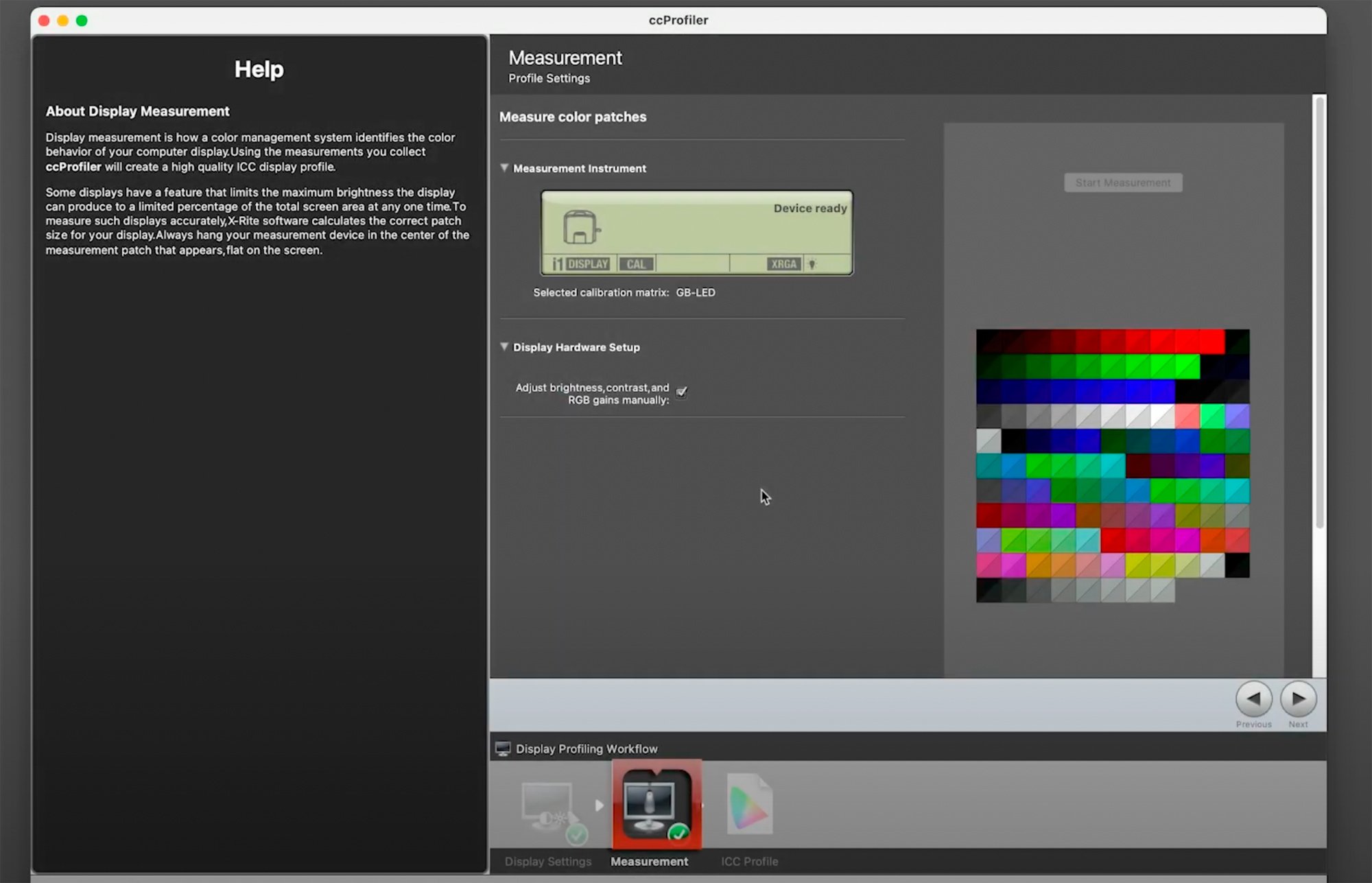Click the green macOS fullscreen button
1372x883 pixels.
point(82,21)
